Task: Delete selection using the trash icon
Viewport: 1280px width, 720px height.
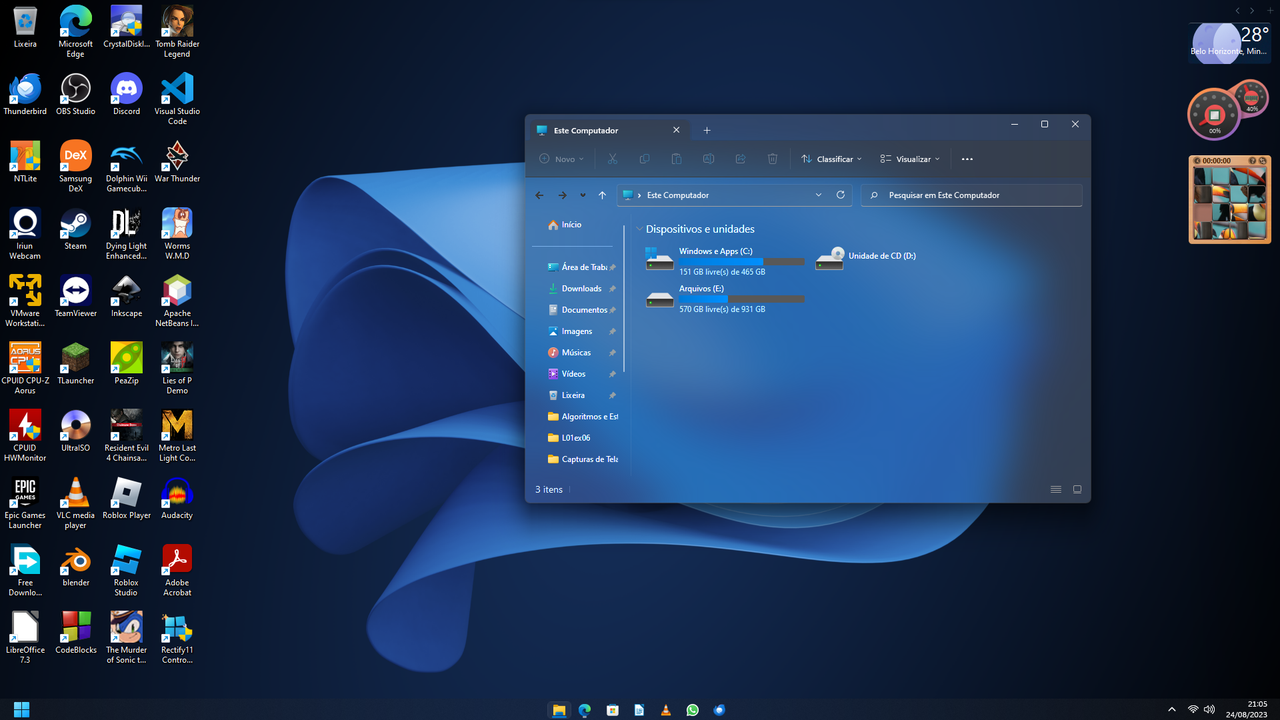Action: coord(771,158)
